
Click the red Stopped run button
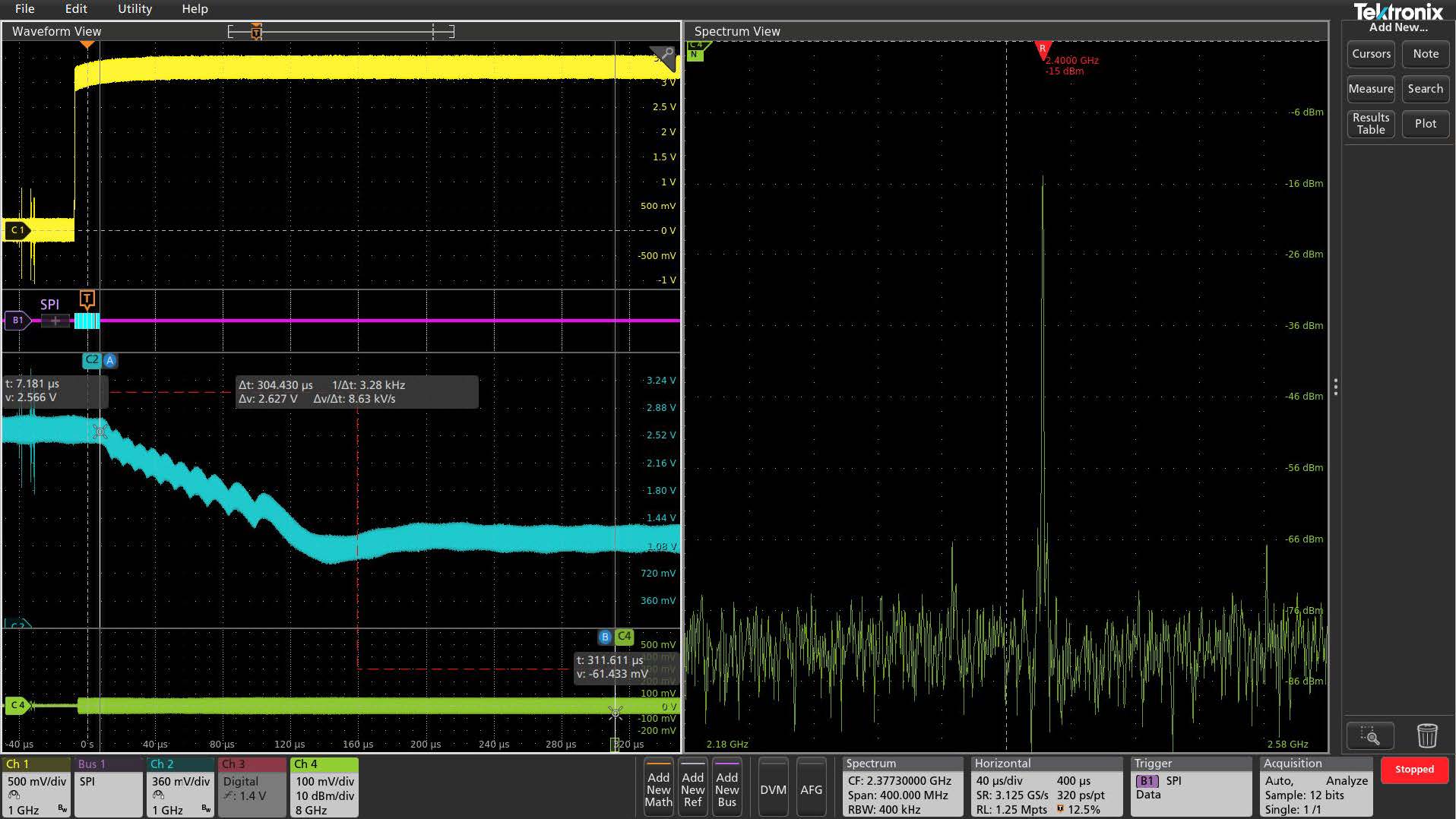1414,770
